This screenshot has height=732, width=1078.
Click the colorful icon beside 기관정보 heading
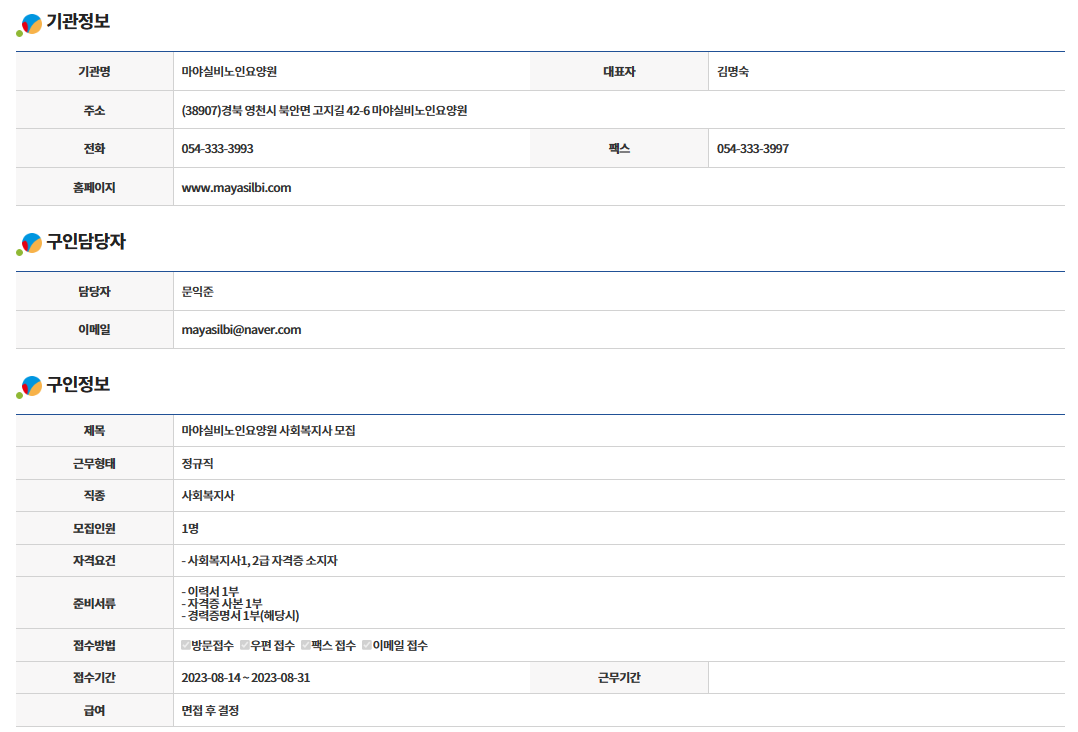pos(30,24)
